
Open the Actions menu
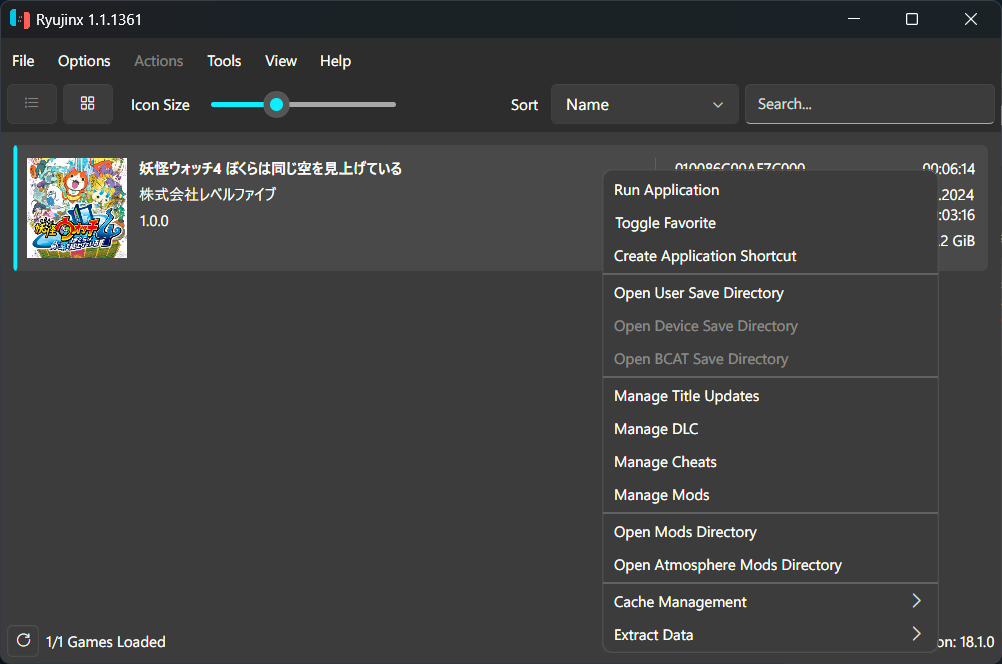158,61
